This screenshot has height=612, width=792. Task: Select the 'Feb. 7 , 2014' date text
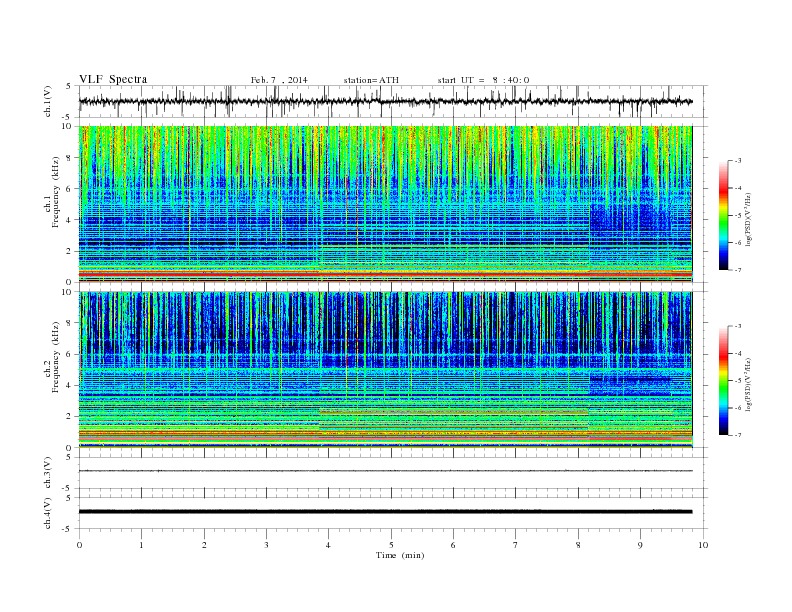[x=279, y=80]
